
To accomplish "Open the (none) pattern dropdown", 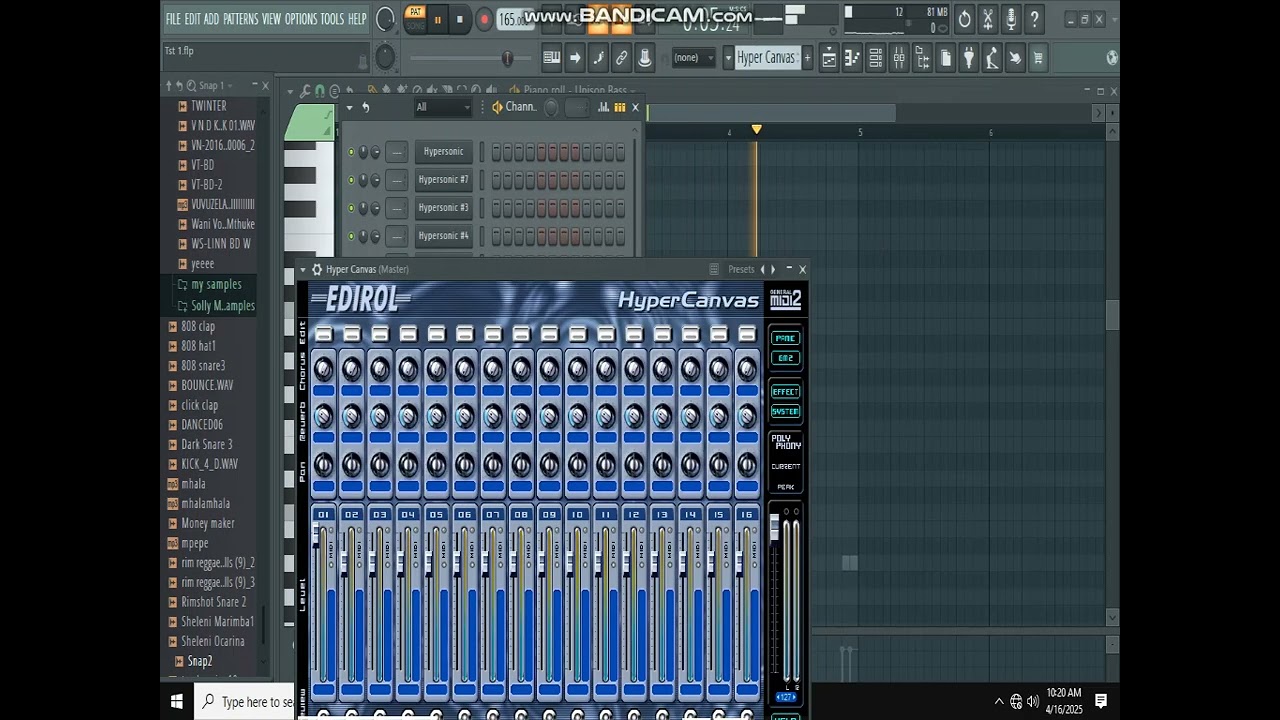I will (692, 57).
